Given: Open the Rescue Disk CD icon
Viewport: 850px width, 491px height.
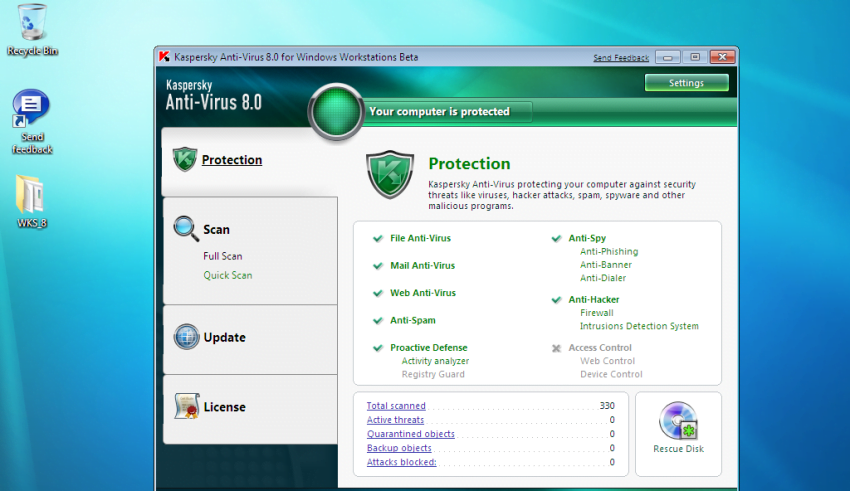Looking at the screenshot, I should [678, 420].
